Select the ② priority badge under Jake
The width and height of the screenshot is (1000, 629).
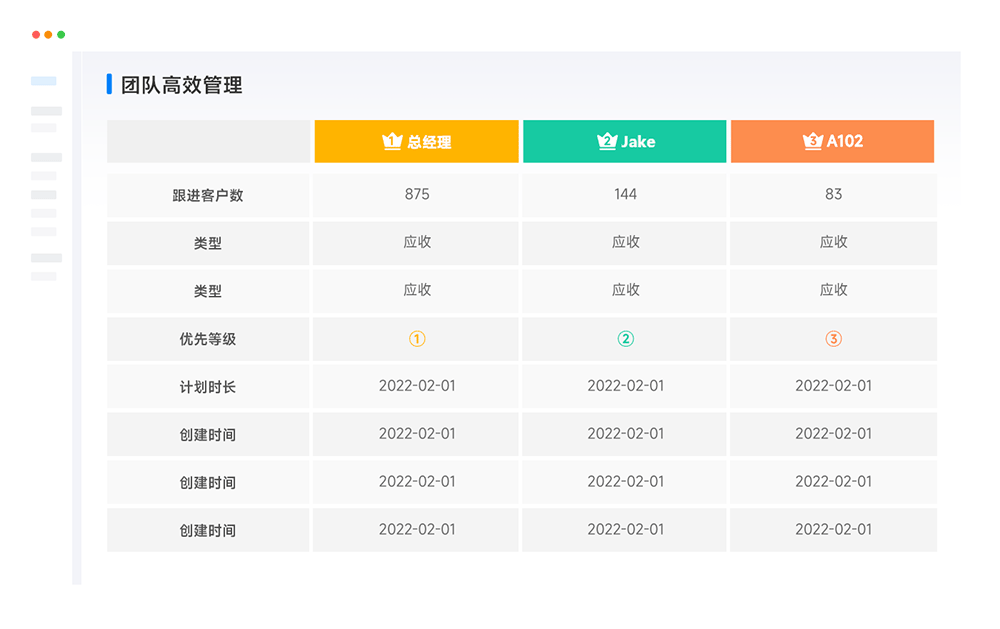click(624, 339)
